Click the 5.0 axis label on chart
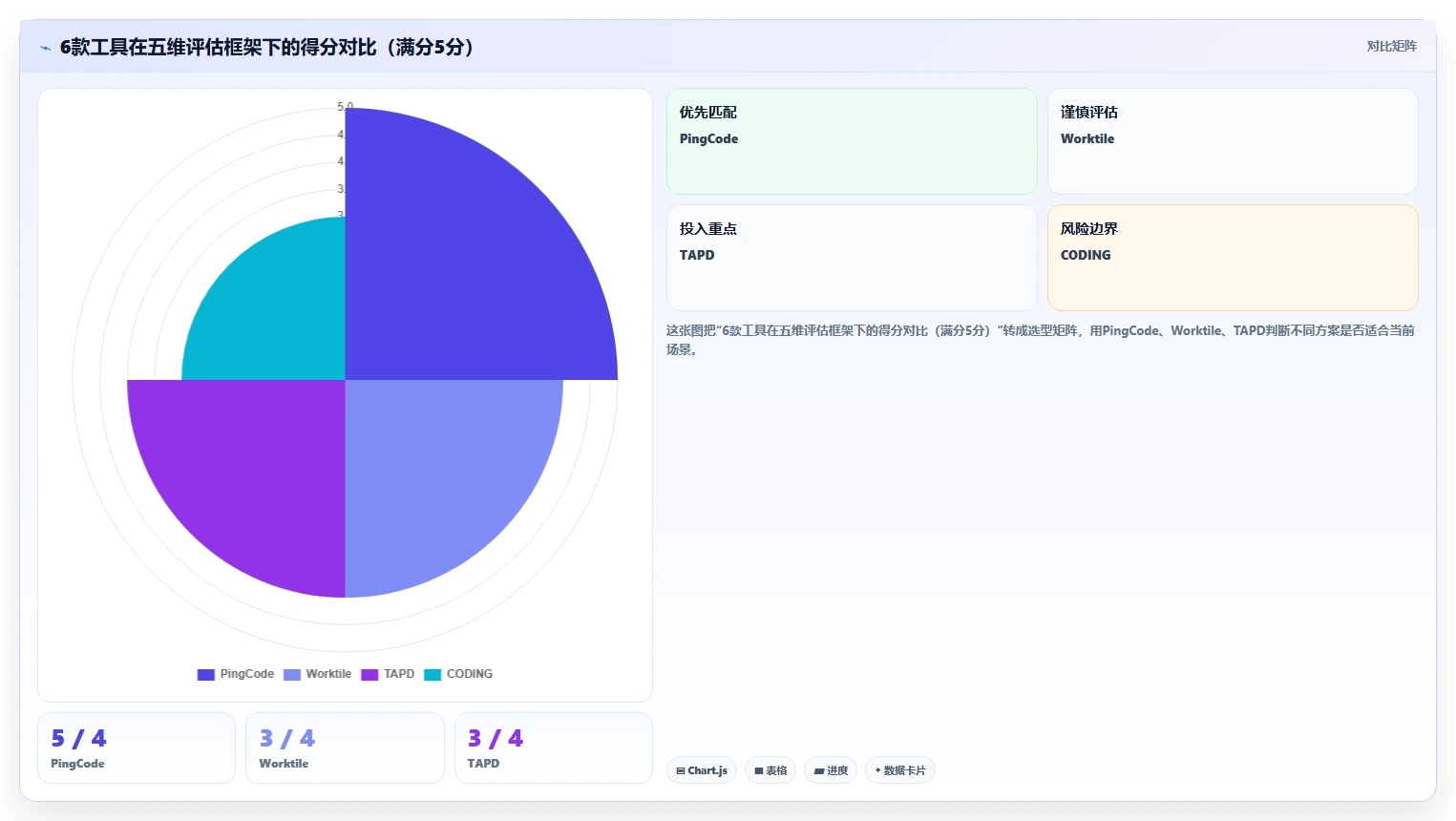 pos(346,107)
